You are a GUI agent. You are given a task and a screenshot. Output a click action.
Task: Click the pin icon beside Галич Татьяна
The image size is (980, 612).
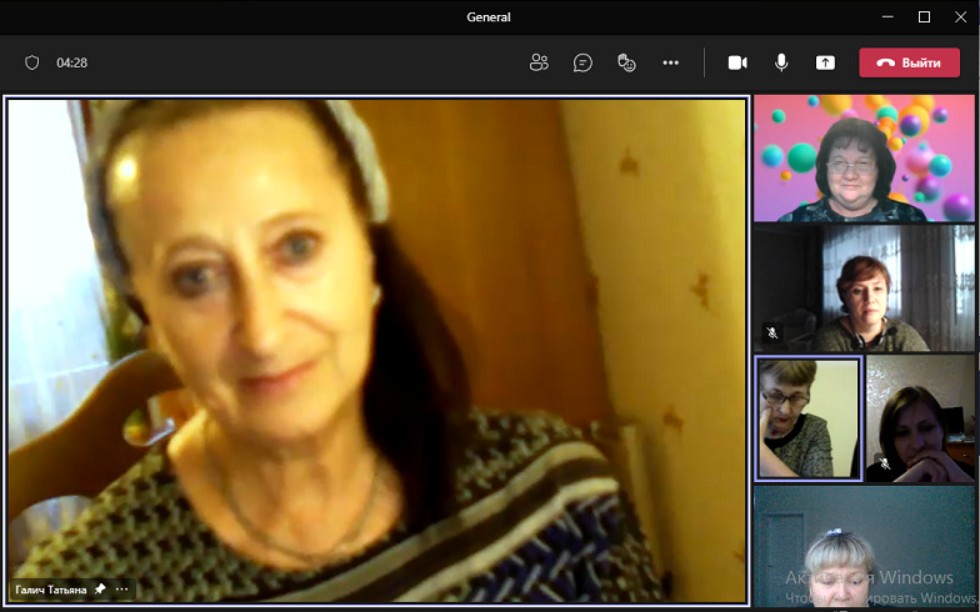click(x=100, y=590)
